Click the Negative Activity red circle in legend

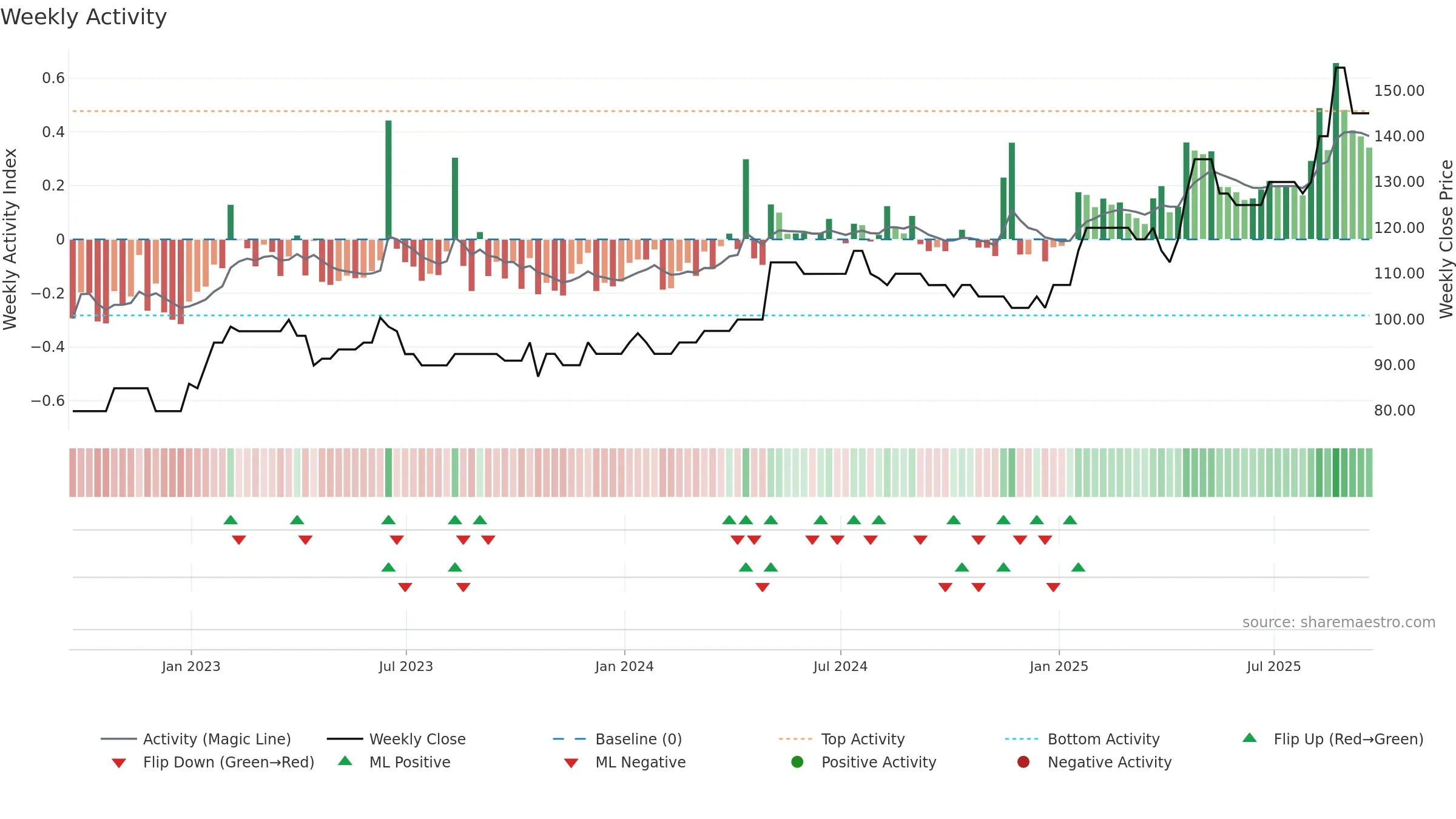tap(1023, 762)
